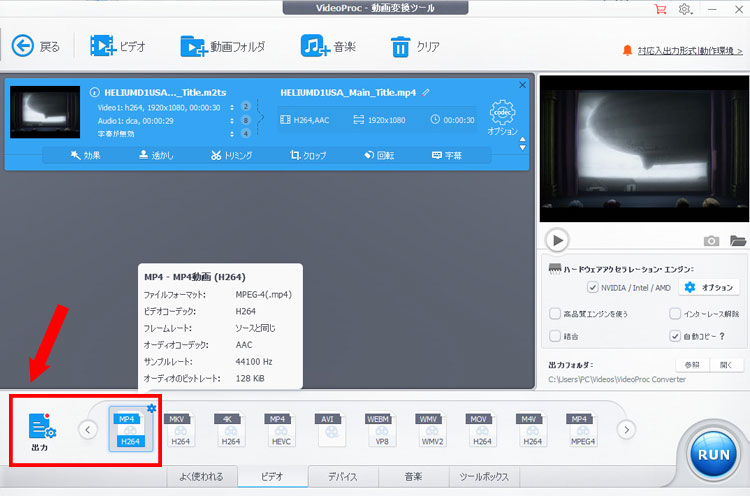Click output path C:\Users\PC\Videos text
This screenshot has width=750, height=496.
pyautogui.click(x=617, y=379)
